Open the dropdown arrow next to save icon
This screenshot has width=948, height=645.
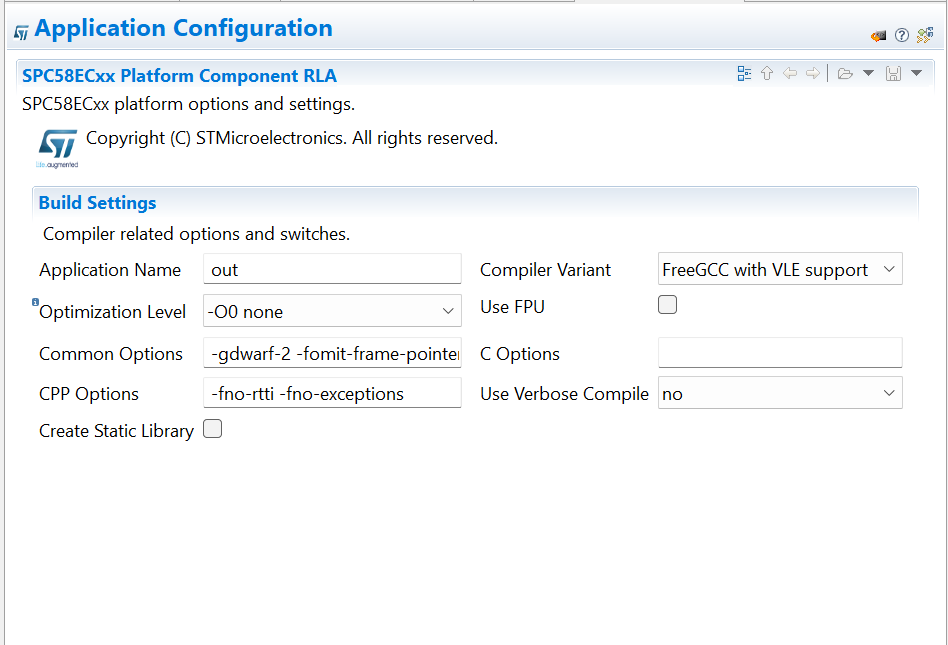[x=916, y=73]
